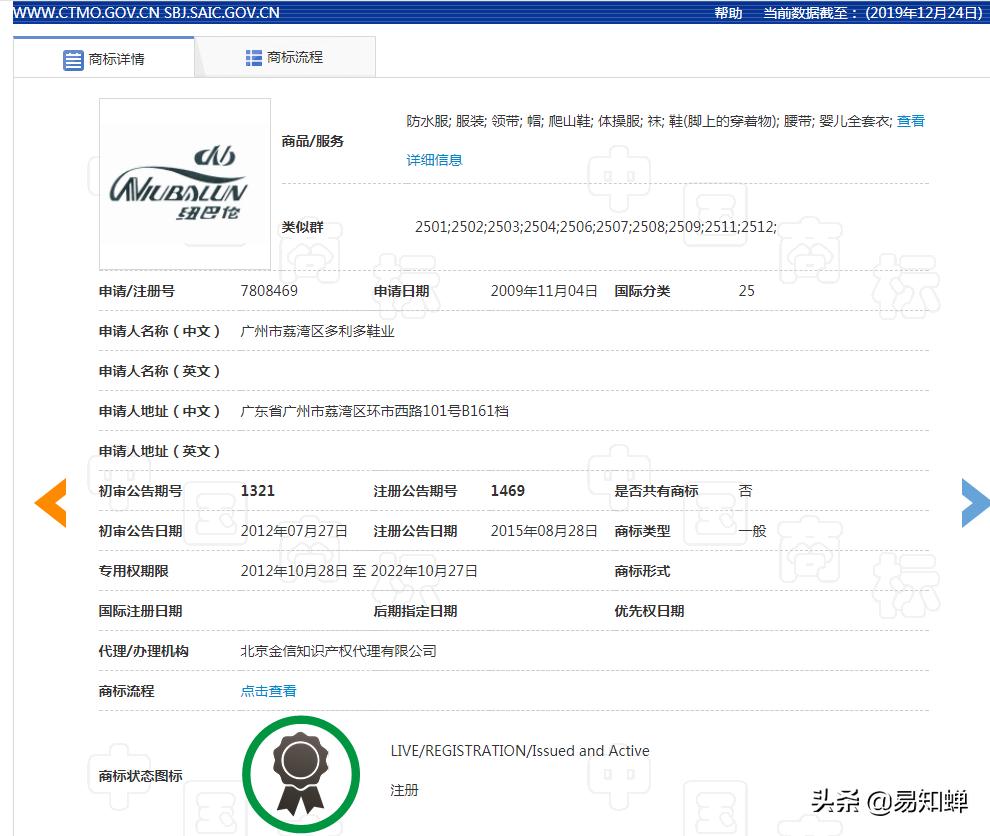Open the 商标流程 tab
The width and height of the screenshot is (990, 836).
coord(297,58)
